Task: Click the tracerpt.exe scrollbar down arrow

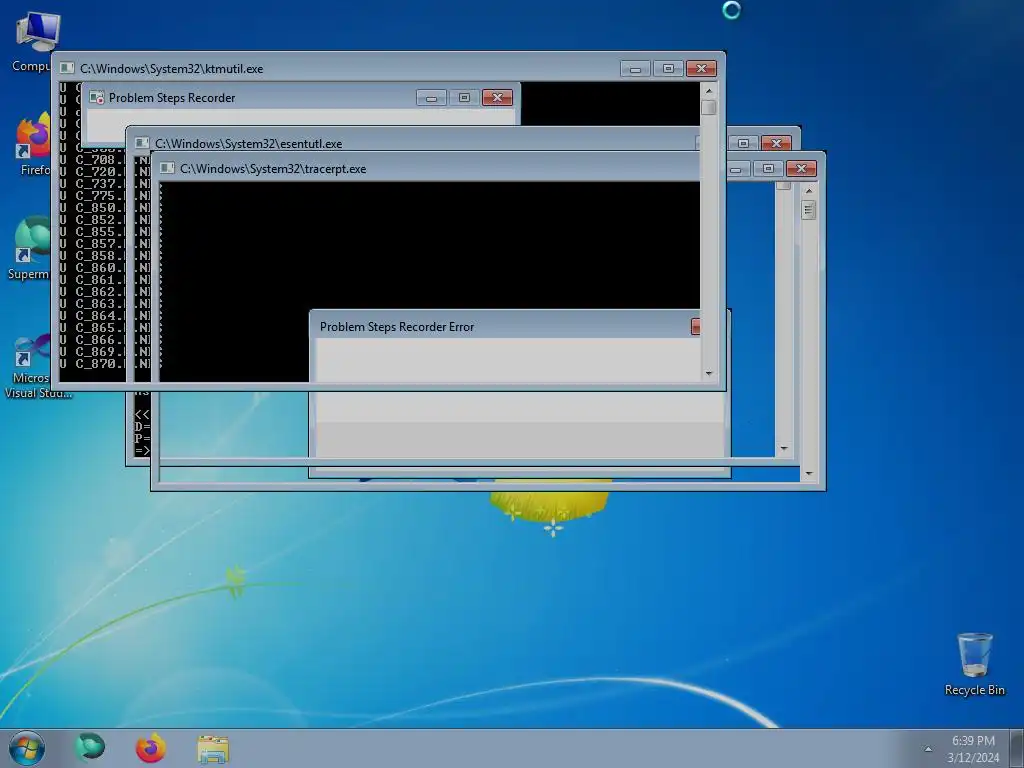Action: (808, 473)
